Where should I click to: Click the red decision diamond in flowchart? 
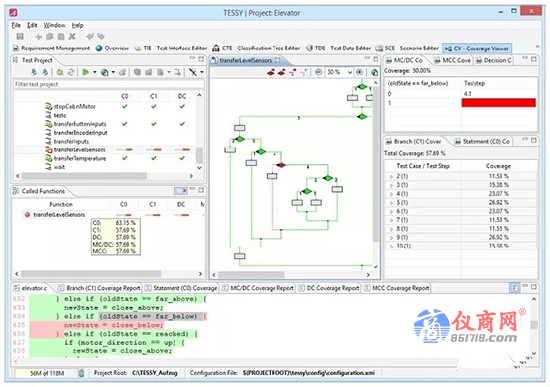click(281, 165)
